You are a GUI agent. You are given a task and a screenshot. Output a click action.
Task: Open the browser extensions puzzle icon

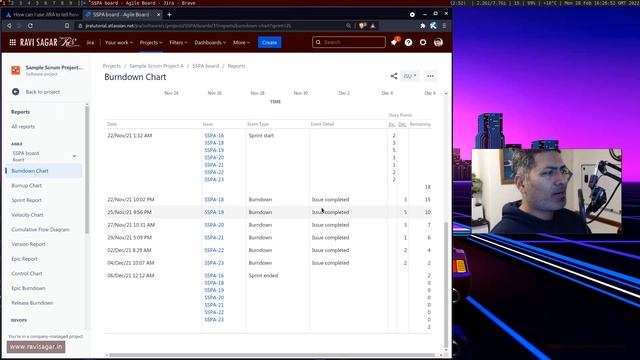[x=422, y=26]
